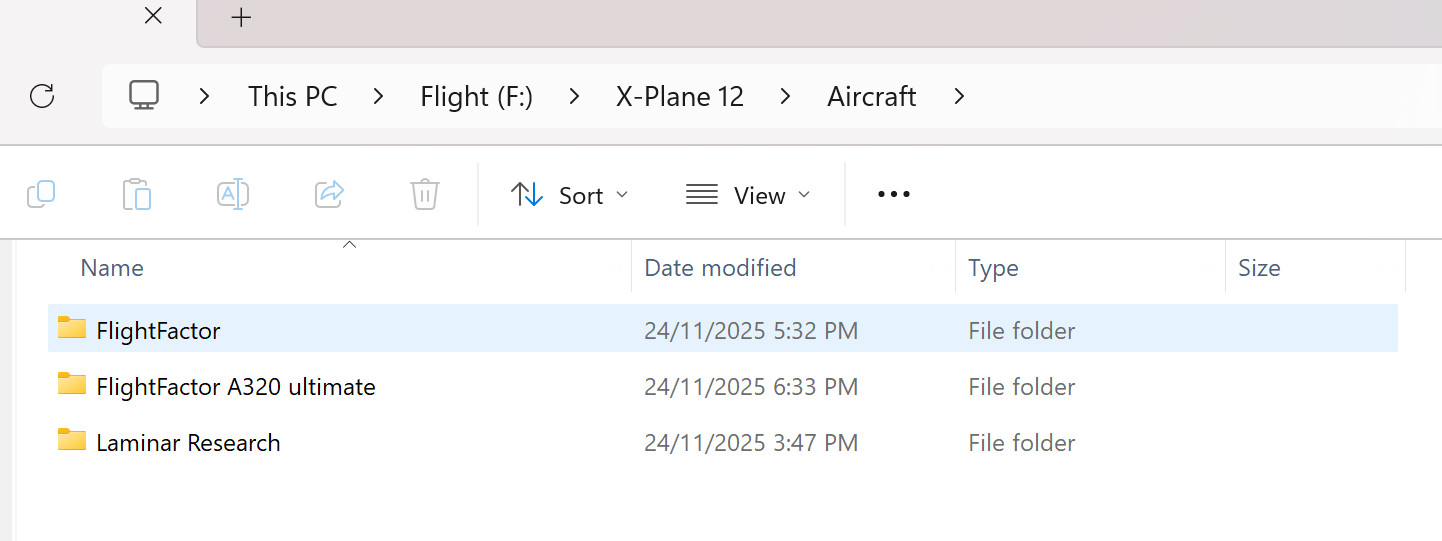This screenshot has height=541, width=1442.
Task: Click the PC monitor icon in address bar
Action: click(144, 96)
